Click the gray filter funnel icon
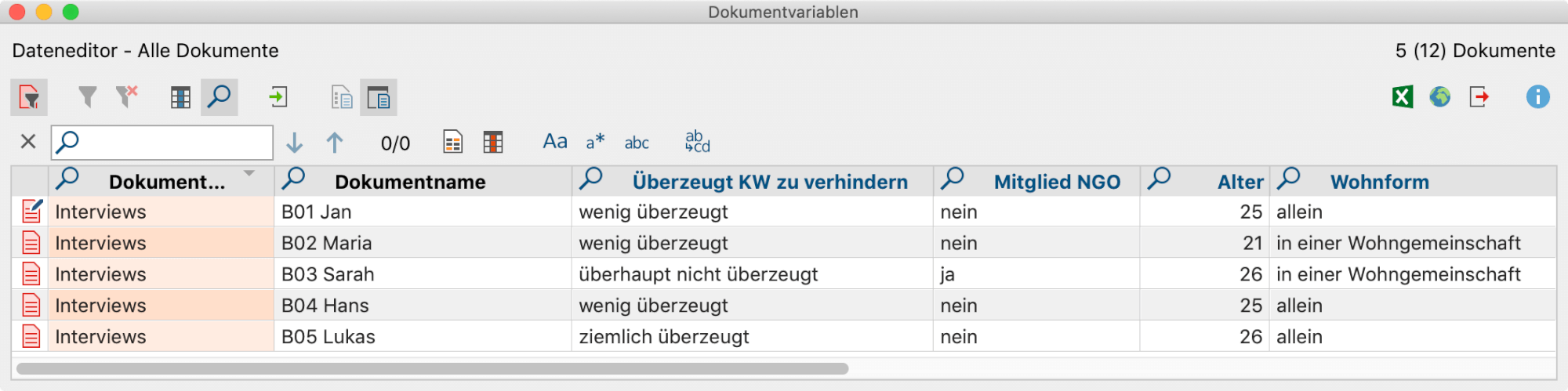This screenshot has width=1568, height=391. (88, 97)
